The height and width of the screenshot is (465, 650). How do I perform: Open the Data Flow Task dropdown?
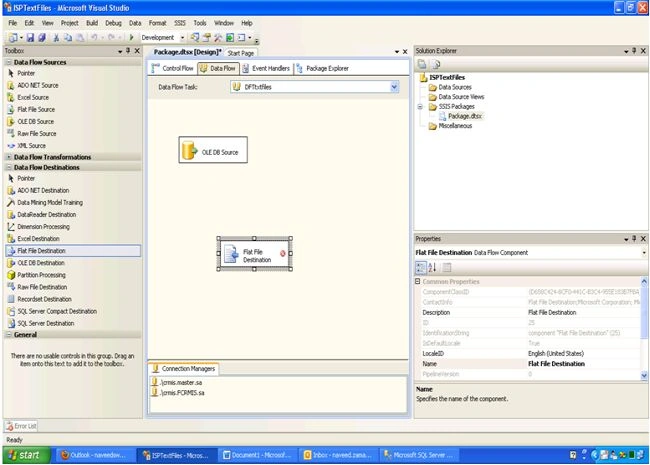click(394, 87)
